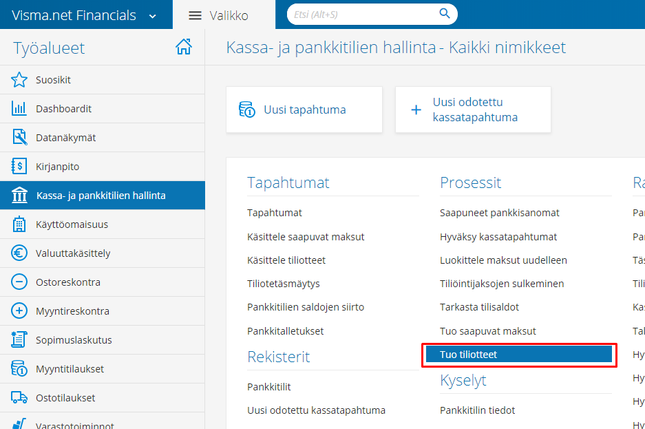Viewport: 645px width, 429px height.
Task: Click the Dashboardit chart icon
Action: 18,108
